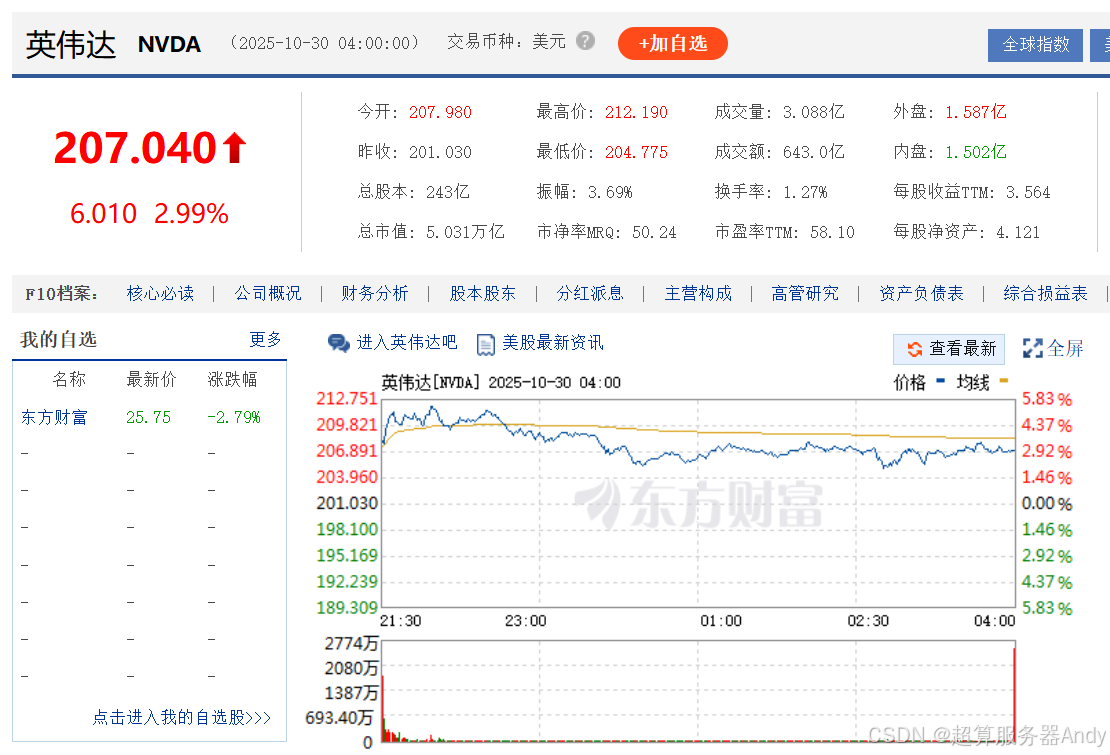This screenshot has width=1110, height=755.
Task: Click the 昨收 201.030 value
Action: point(440,152)
